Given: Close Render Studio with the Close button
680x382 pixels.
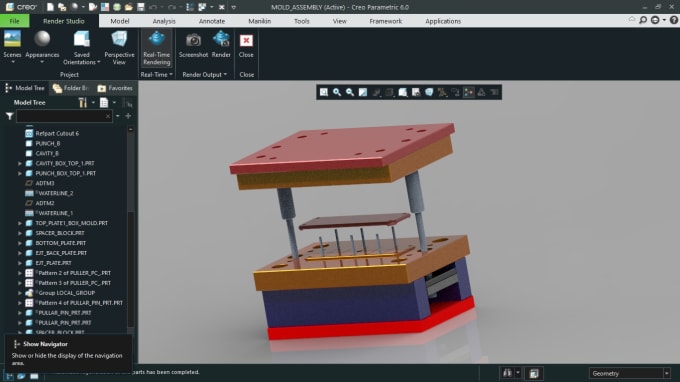Looking at the screenshot, I should coord(246,45).
